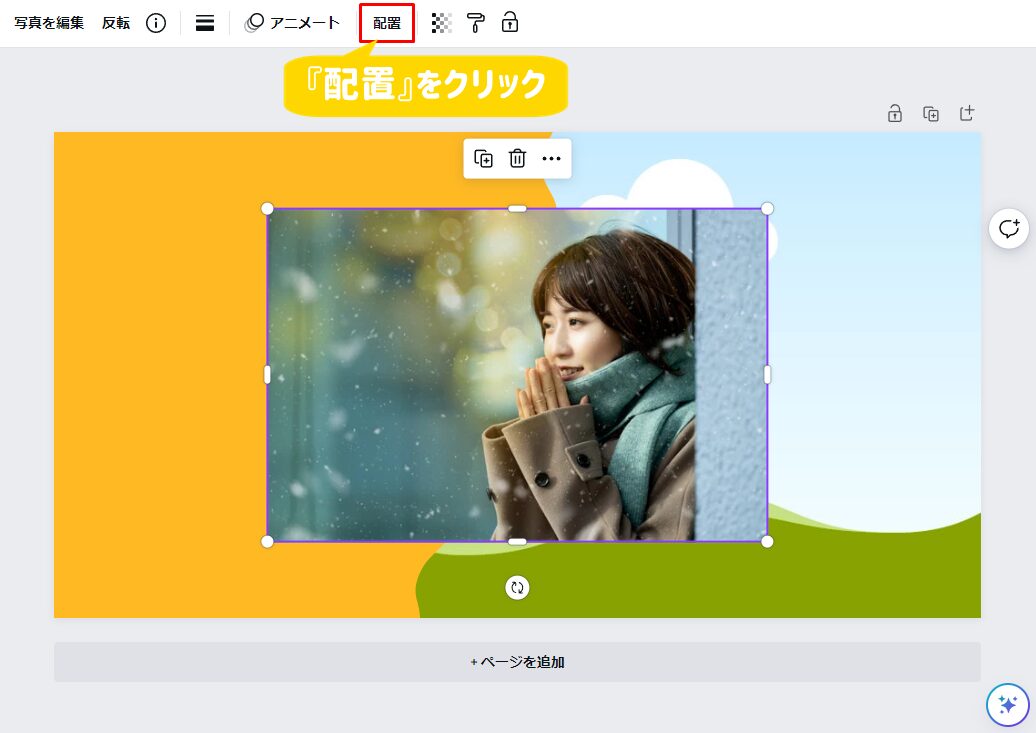Image resolution: width=1036 pixels, height=733 pixels.
Task: Open the sparkle assistant button
Action: 1008,705
